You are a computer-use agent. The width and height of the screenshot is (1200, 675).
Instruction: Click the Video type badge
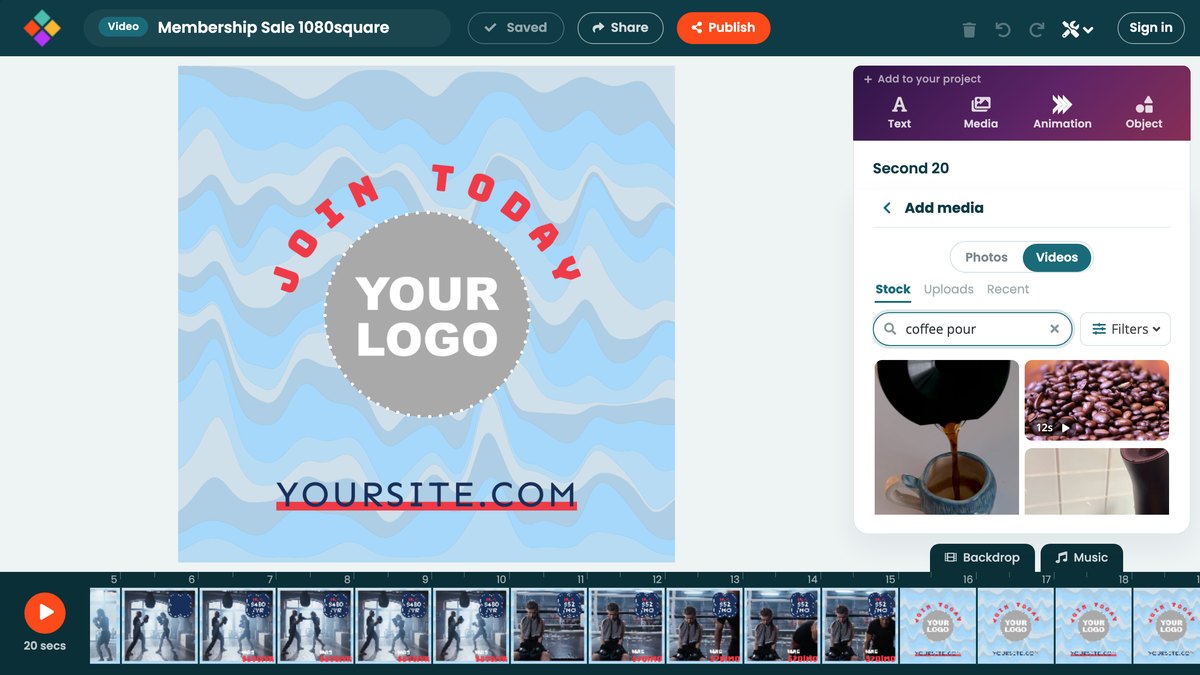(123, 27)
